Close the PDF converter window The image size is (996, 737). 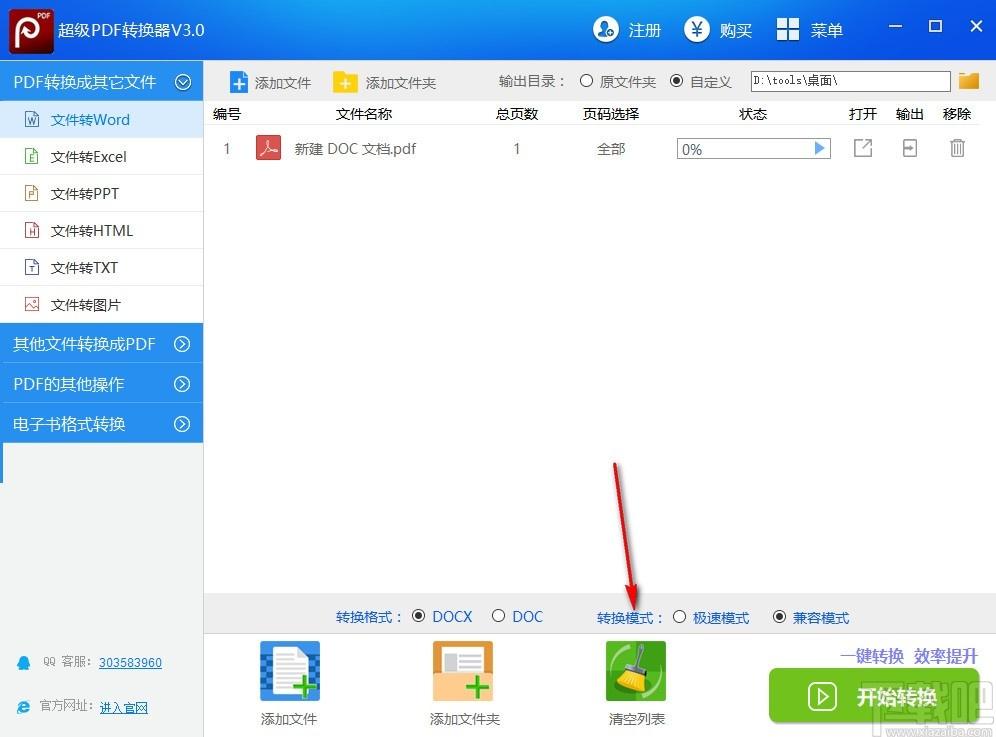(976, 26)
